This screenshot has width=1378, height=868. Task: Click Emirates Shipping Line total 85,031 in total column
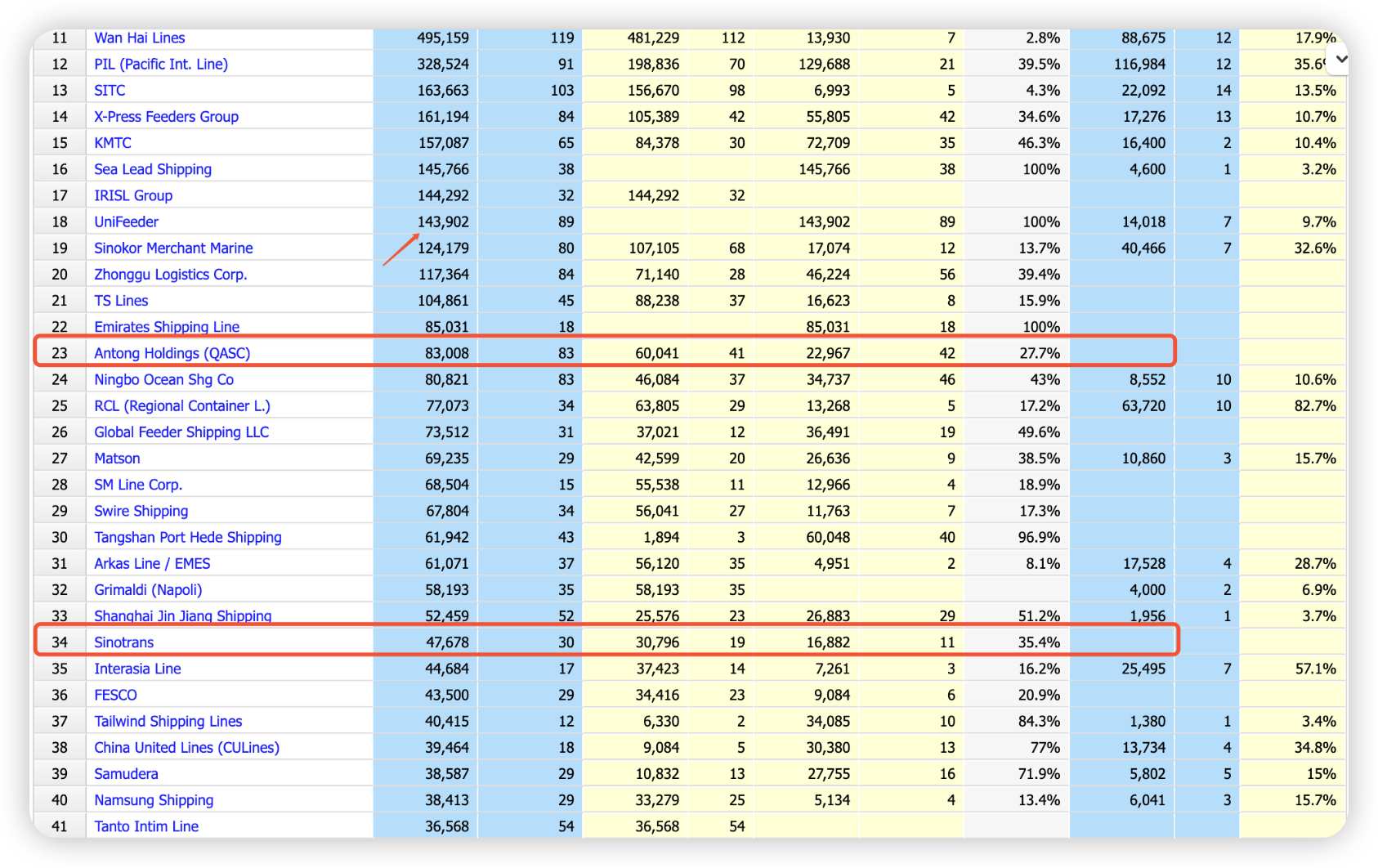(447, 327)
